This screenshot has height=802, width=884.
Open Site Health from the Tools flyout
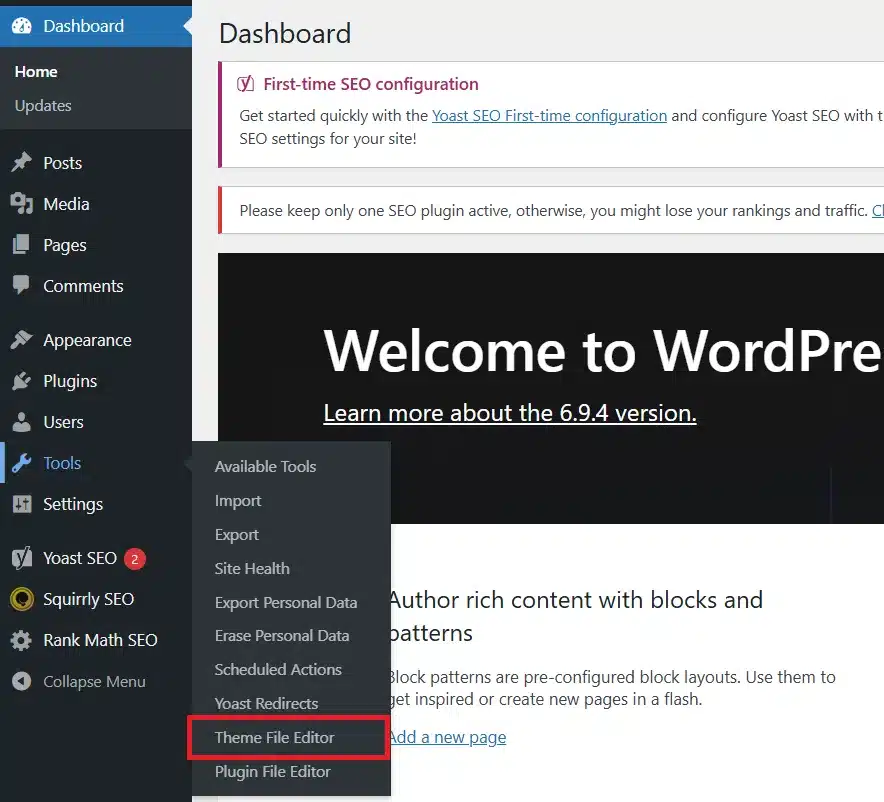pyautogui.click(x=251, y=568)
